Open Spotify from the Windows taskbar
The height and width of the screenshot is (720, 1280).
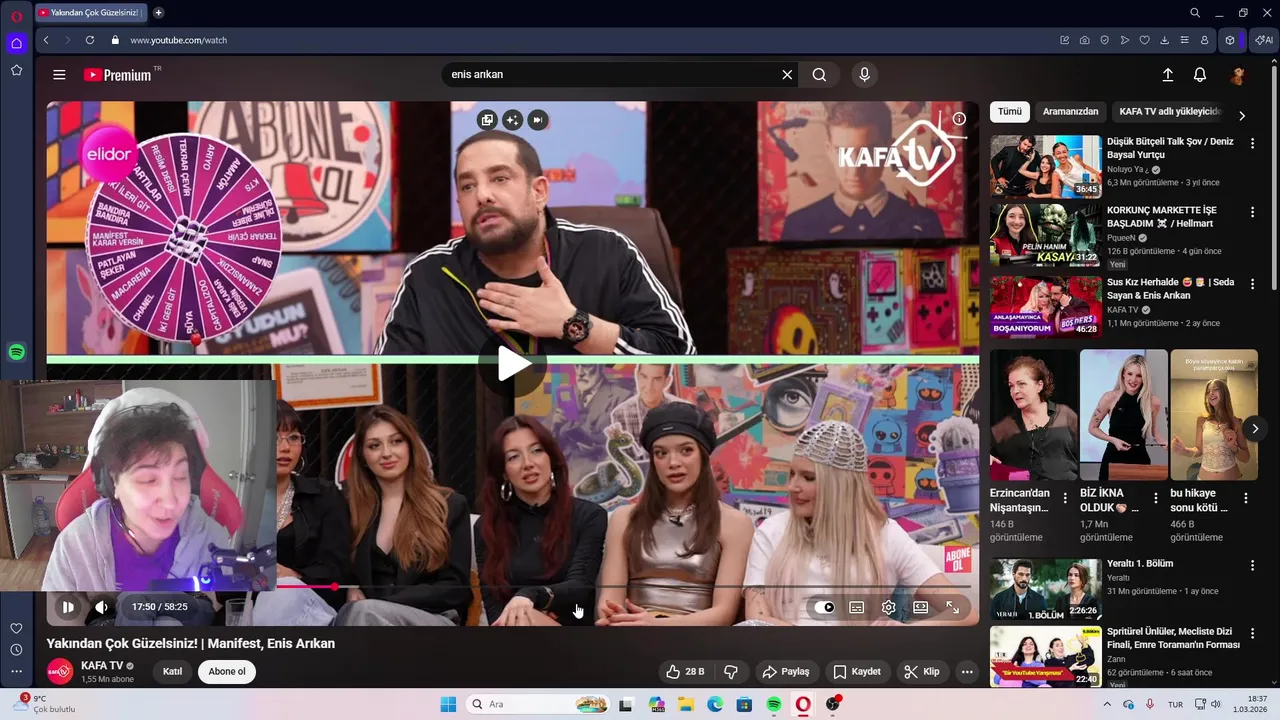pyautogui.click(x=774, y=704)
